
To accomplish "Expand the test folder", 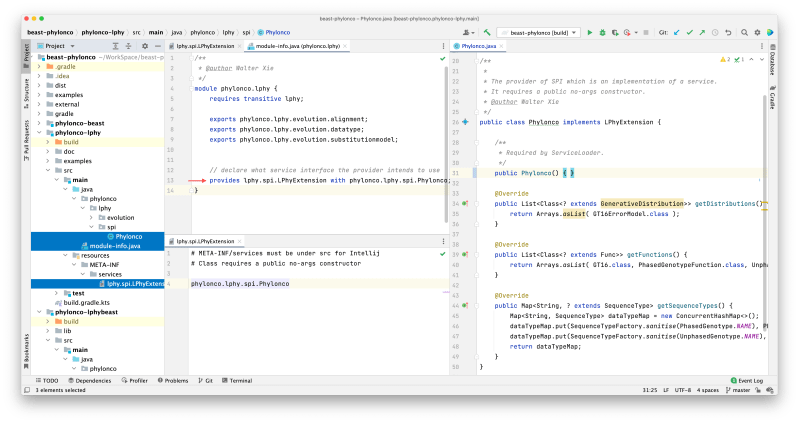I will [57, 293].
